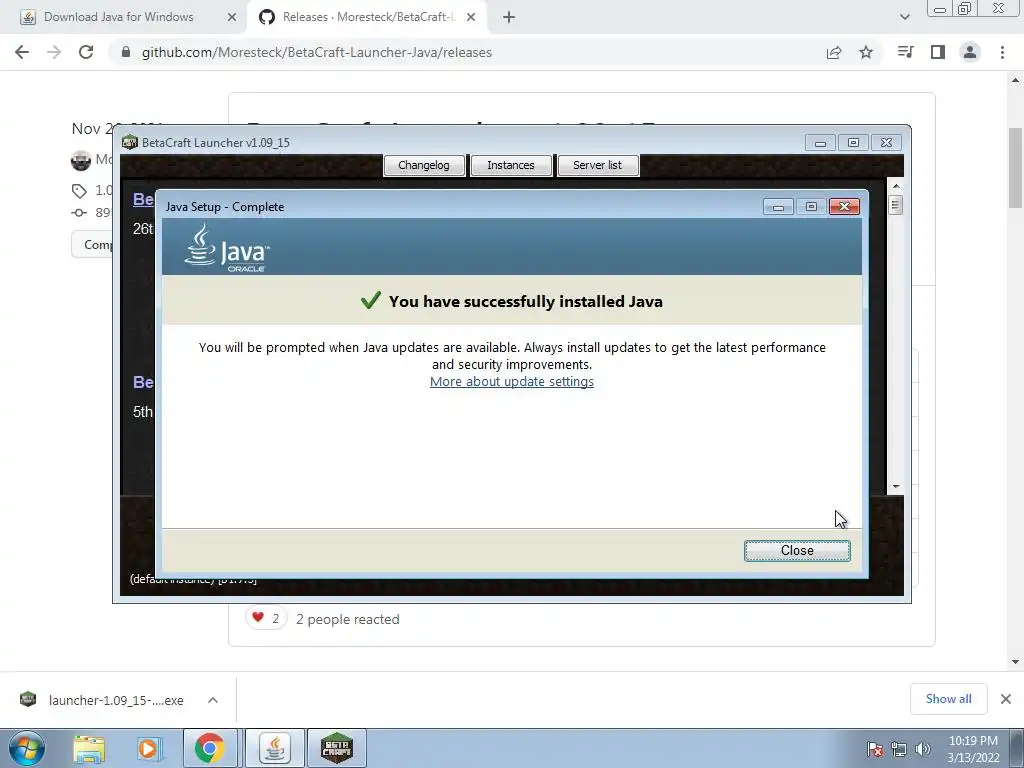Toggle the Chrome side panel
1024x768 pixels.
pyautogui.click(x=938, y=52)
